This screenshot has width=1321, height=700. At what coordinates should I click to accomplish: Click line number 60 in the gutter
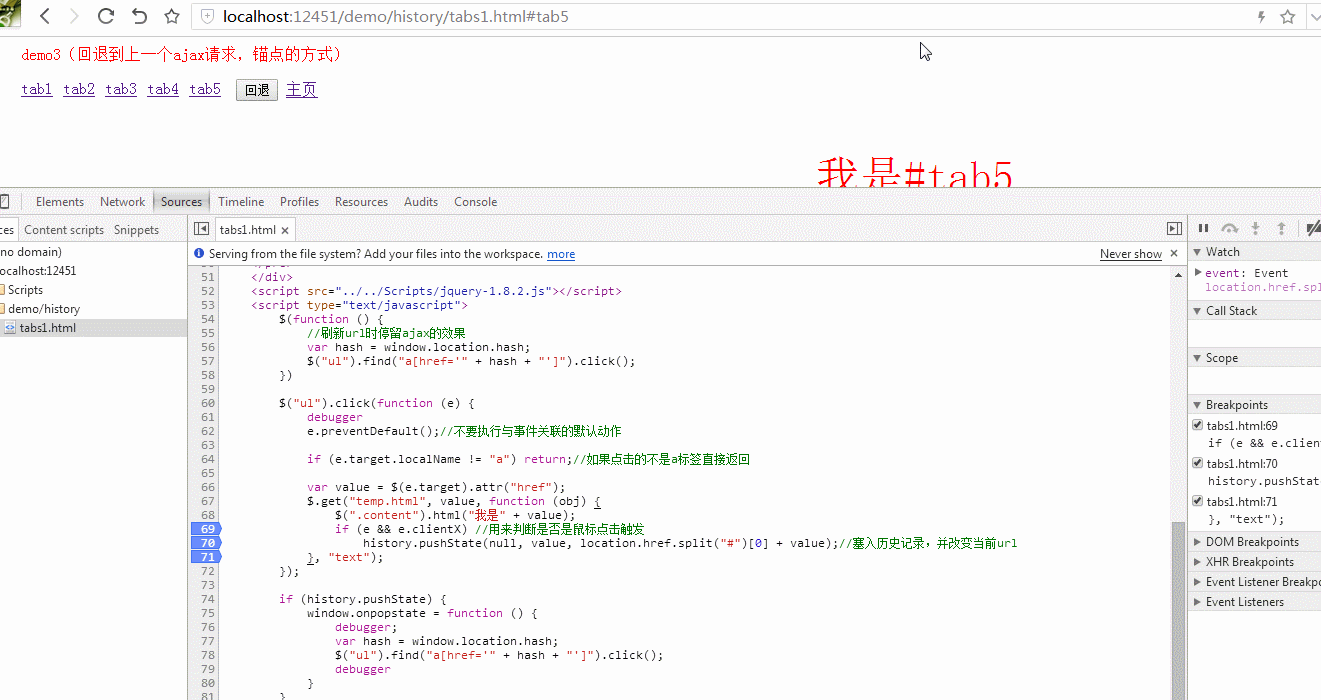point(207,403)
